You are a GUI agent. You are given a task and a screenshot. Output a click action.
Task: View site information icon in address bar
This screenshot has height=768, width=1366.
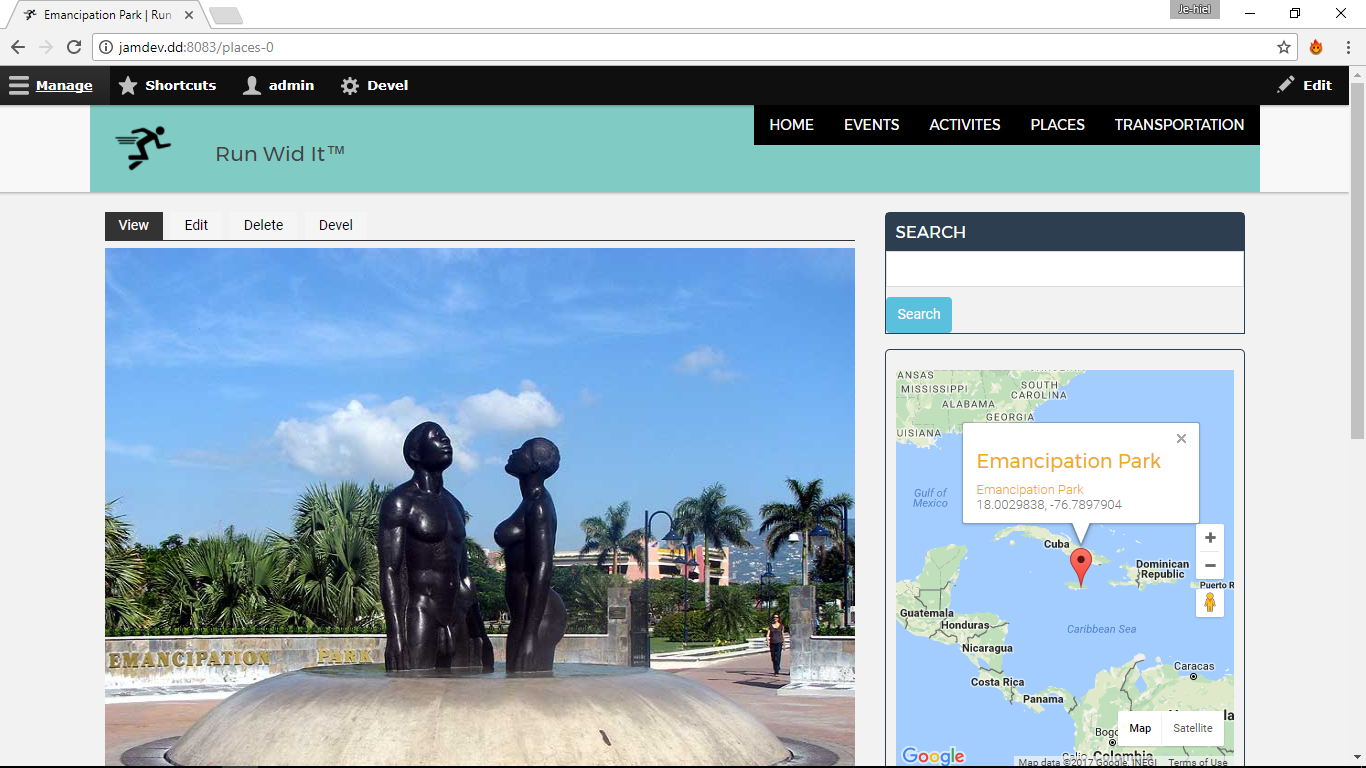pos(106,47)
